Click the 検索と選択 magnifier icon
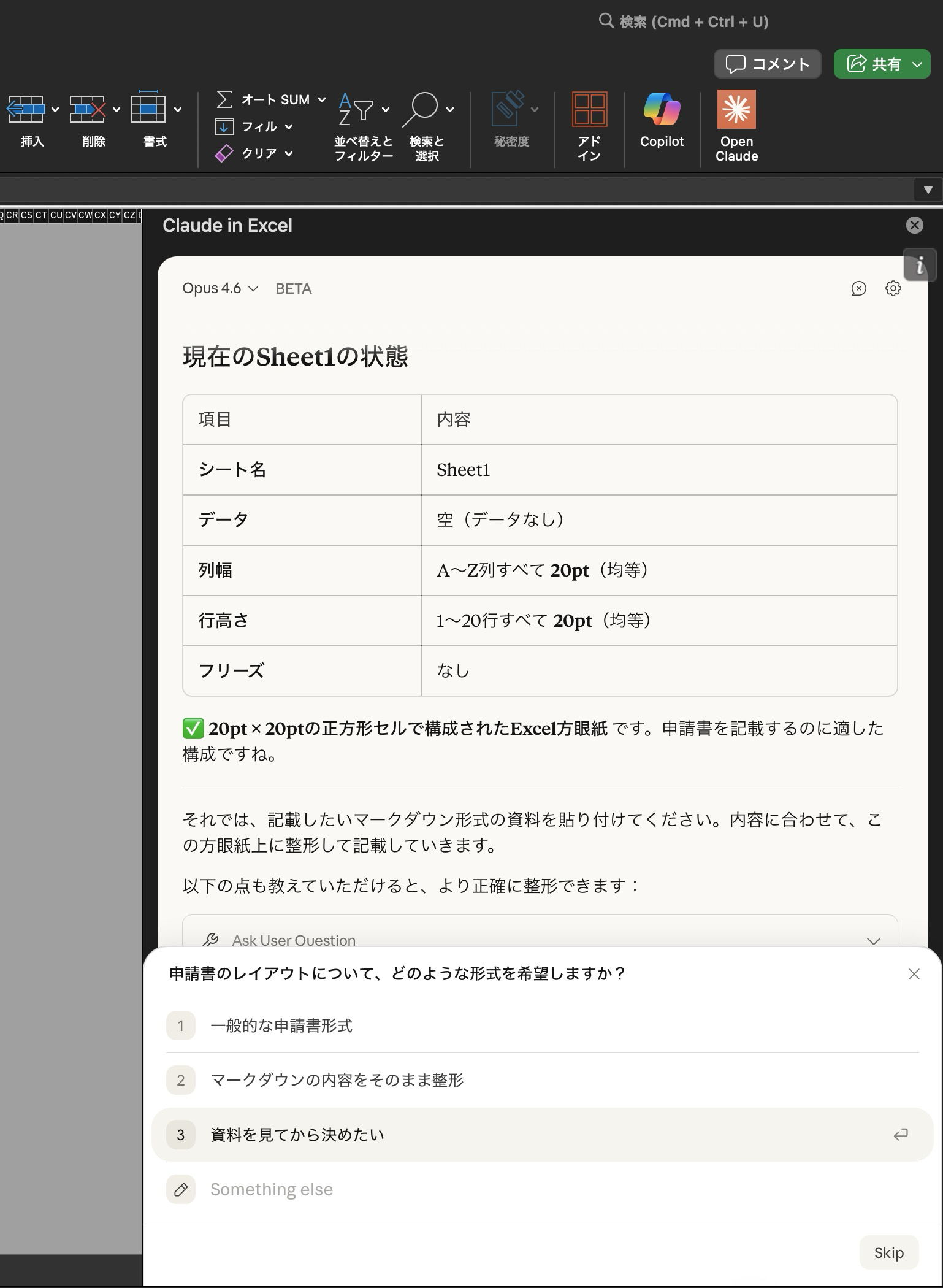The width and height of the screenshot is (943, 1288). click(x=421, y=109)
